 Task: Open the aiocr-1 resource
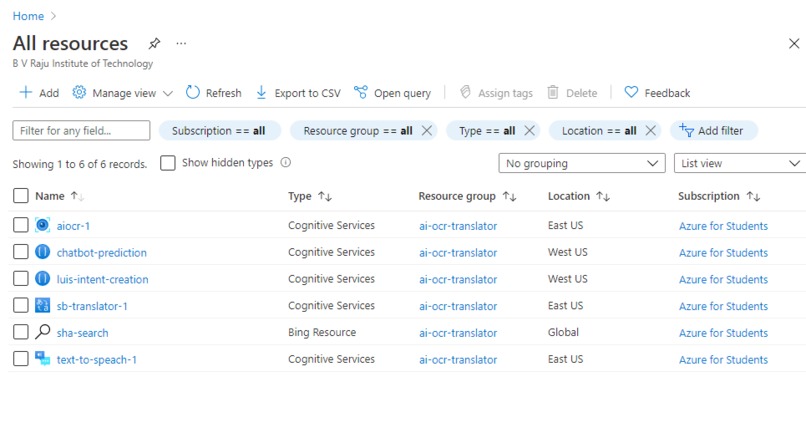coord(73,226)
